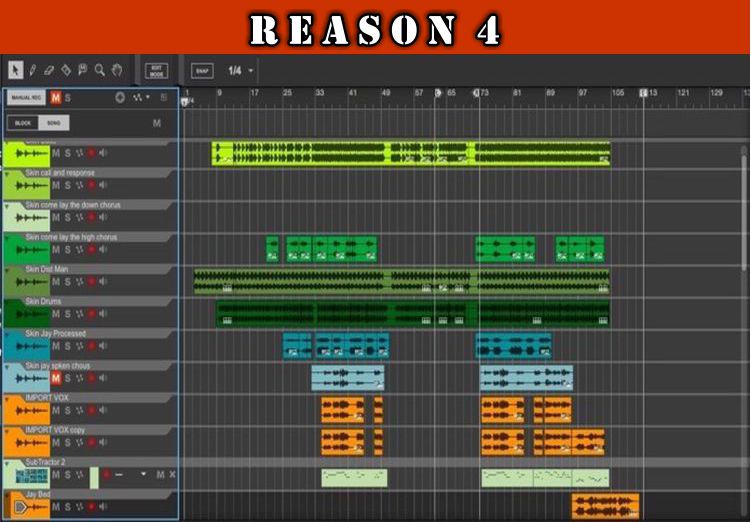Image resolution: width=751 pixels, height=522 pixels.
Task: Toggle monitor speaker on Skin Drums track
Action: 103,314
